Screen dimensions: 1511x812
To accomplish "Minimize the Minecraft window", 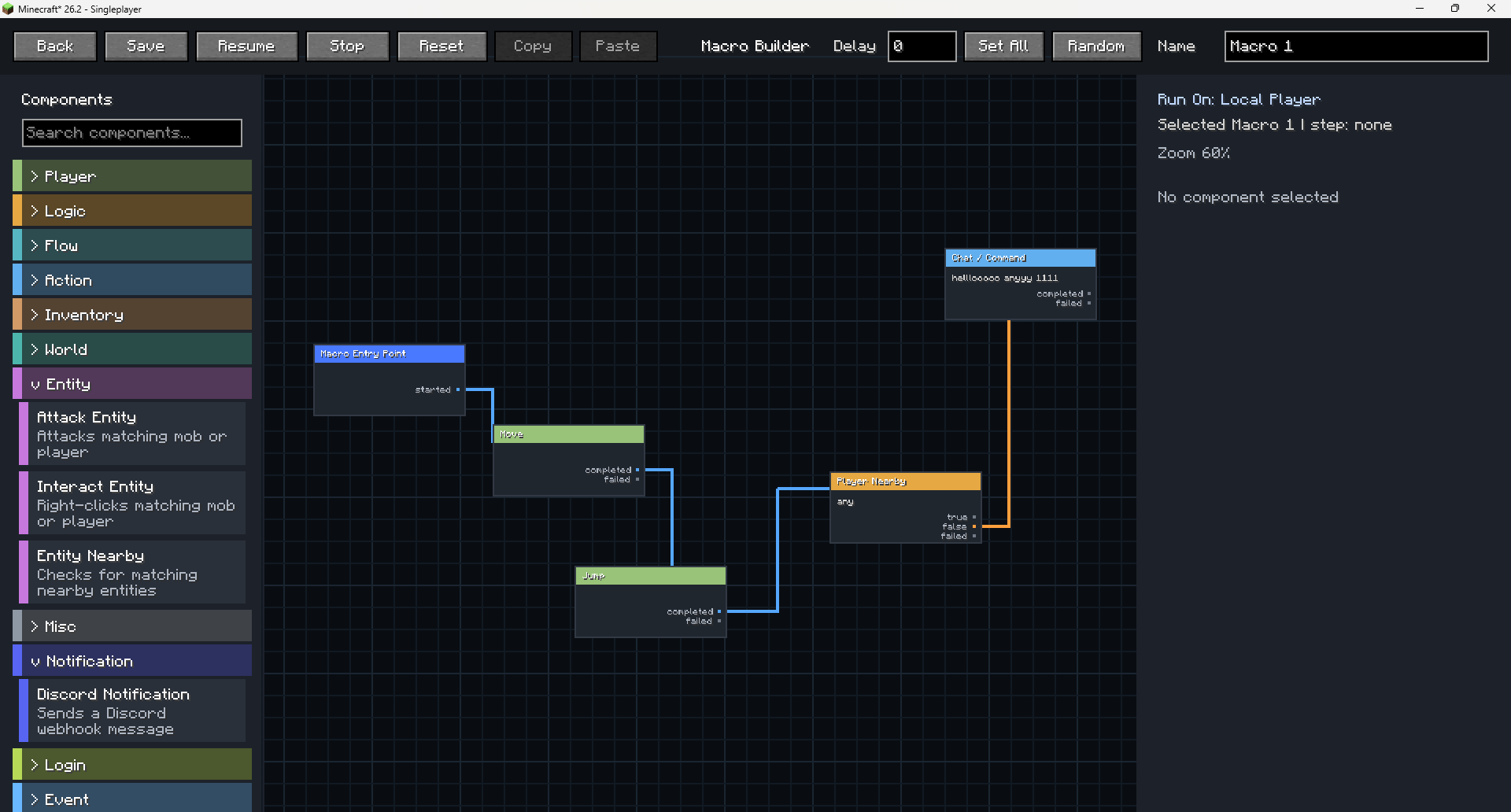I will click(1420, 9).
